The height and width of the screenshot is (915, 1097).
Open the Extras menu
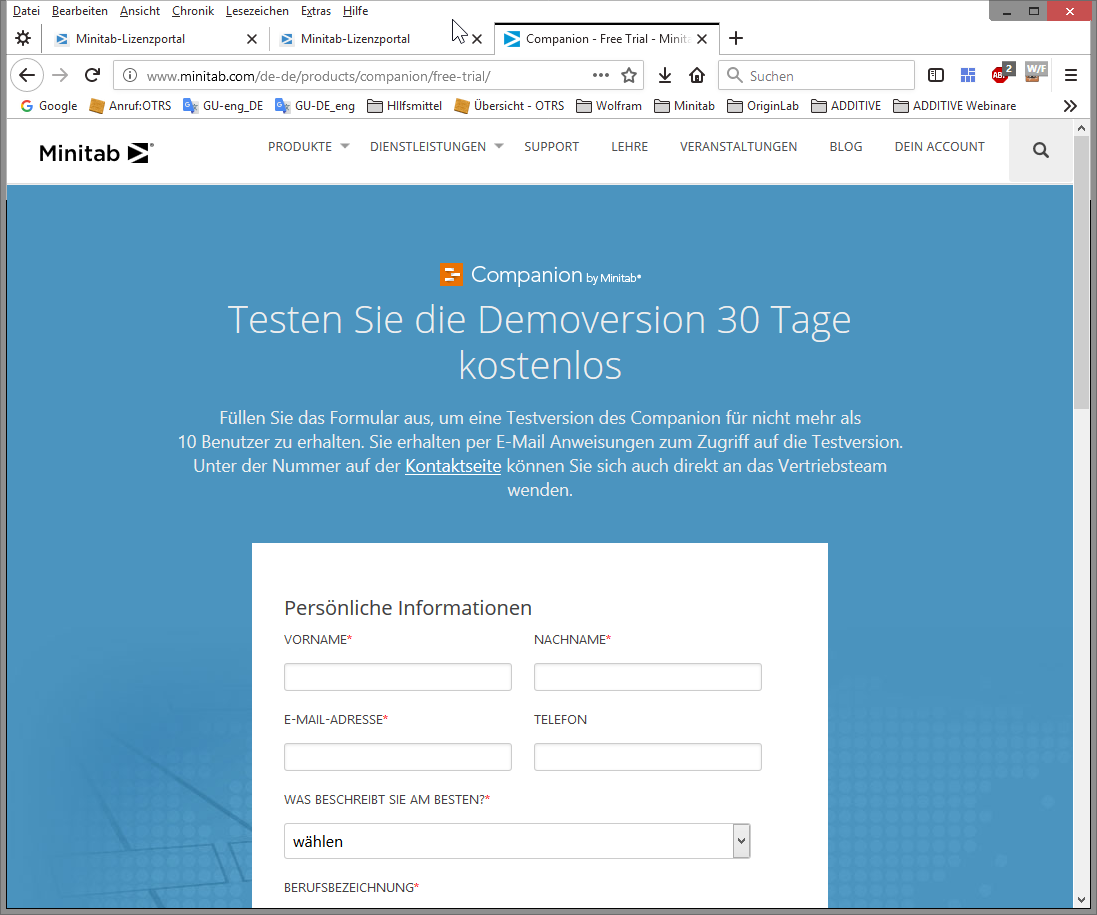316,10
